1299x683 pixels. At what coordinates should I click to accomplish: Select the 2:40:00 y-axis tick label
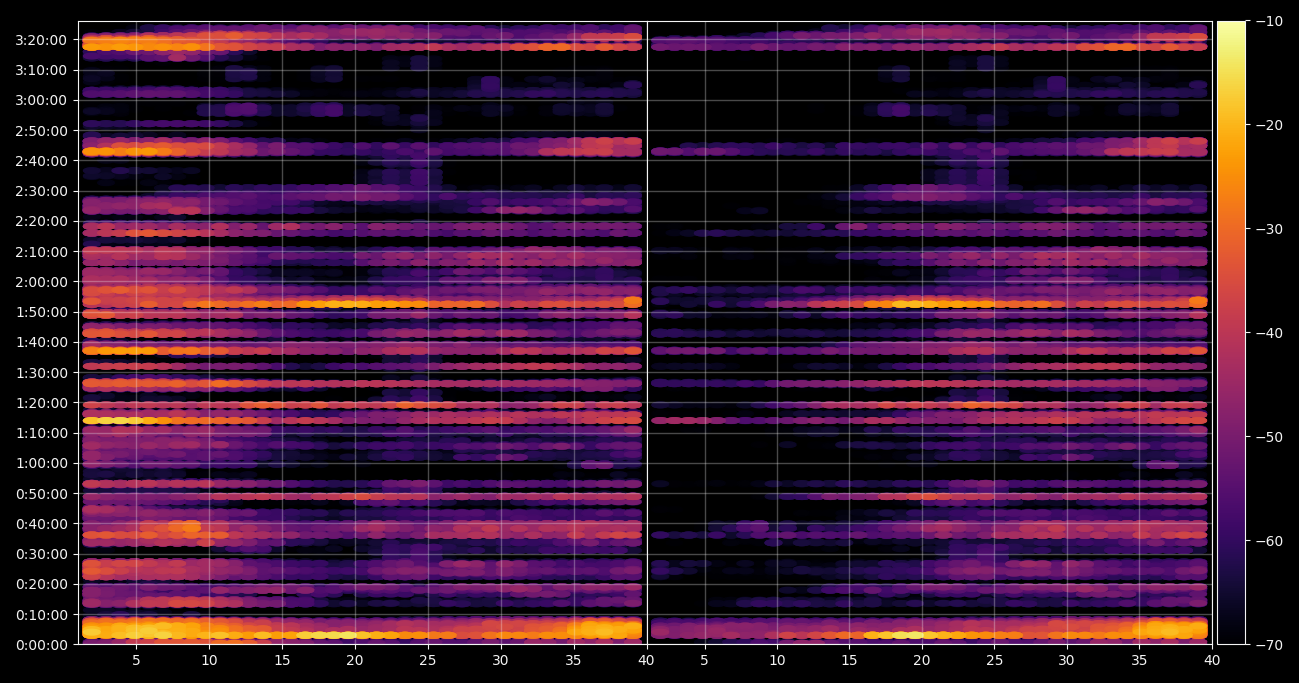(42, 161)
